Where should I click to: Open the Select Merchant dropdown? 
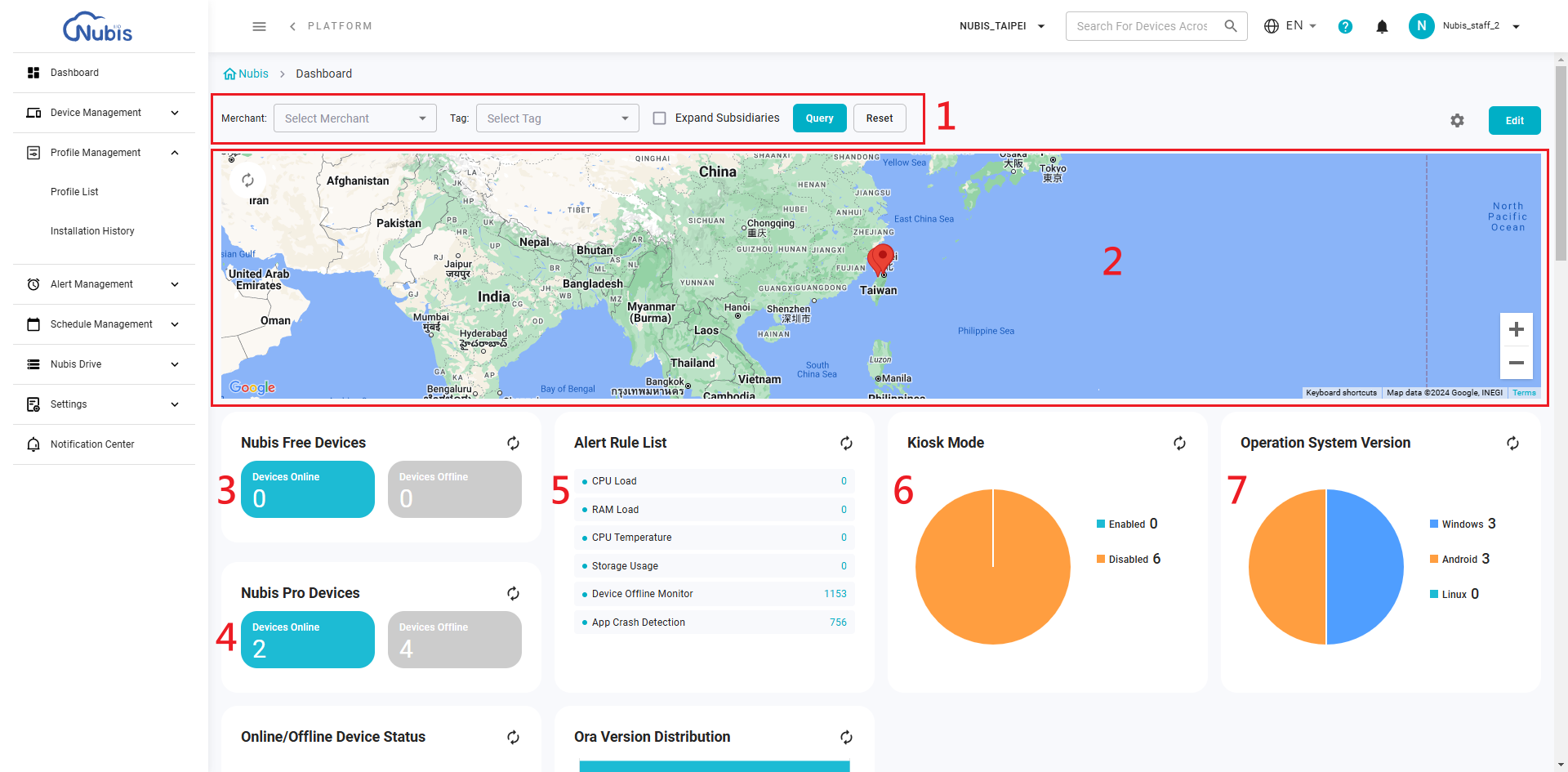[x=355, y=118]
